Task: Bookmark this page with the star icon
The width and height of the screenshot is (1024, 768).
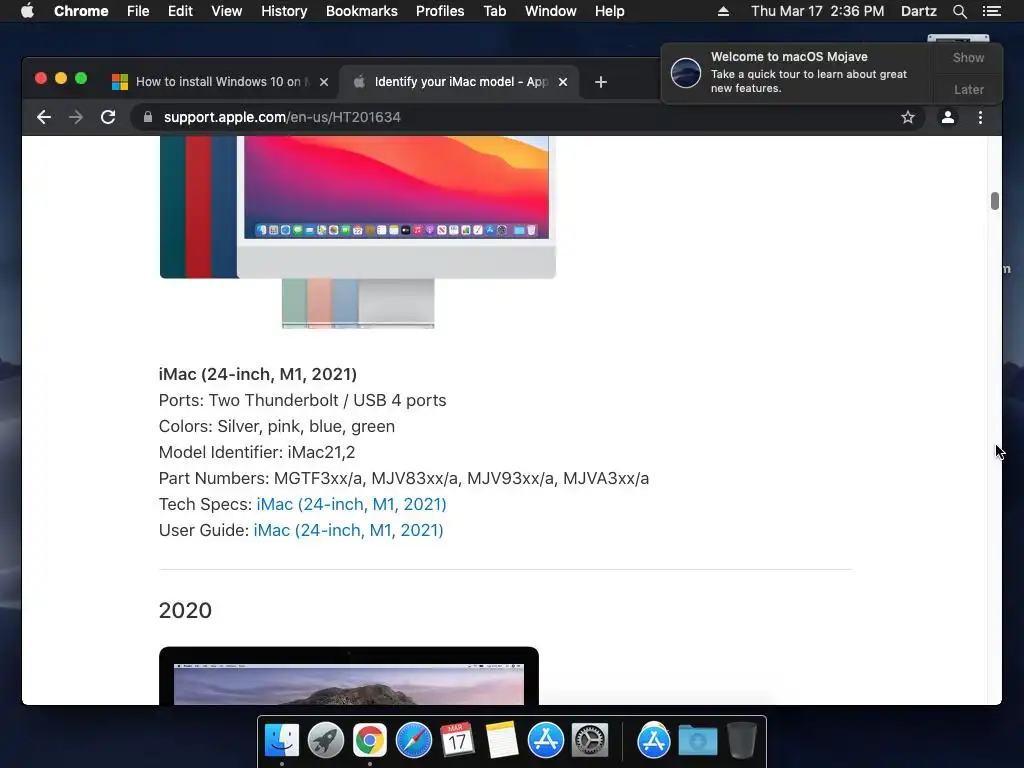Action: (x=908, y=118)
